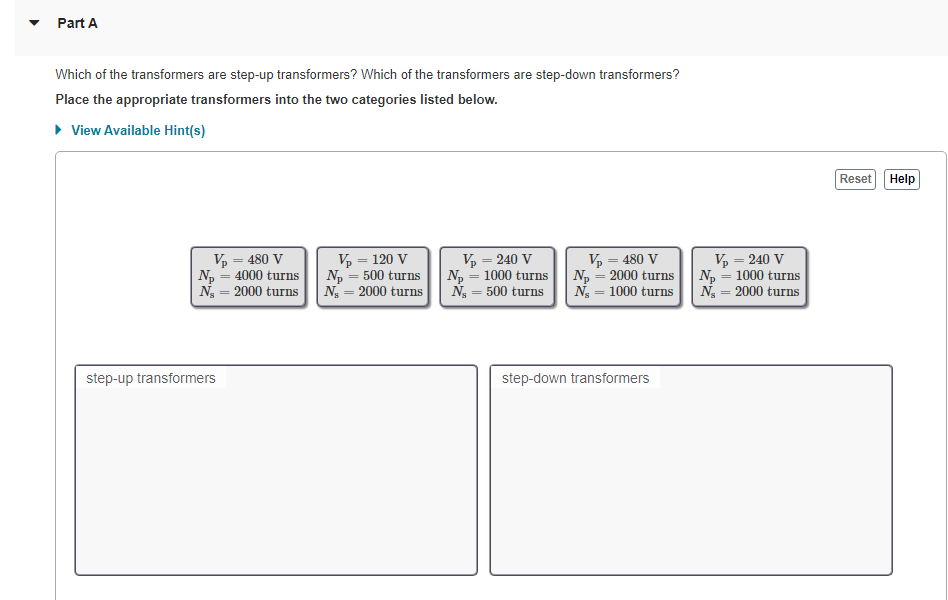Click the transformer with equal primary and secondary turns
The width and height of the screenshot is (948, 600).
623,276
